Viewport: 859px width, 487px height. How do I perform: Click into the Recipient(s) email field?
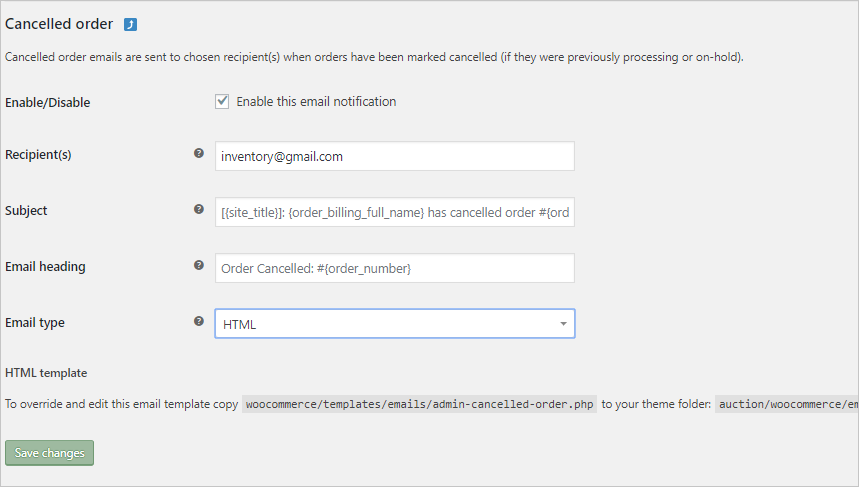pos(394,156)
